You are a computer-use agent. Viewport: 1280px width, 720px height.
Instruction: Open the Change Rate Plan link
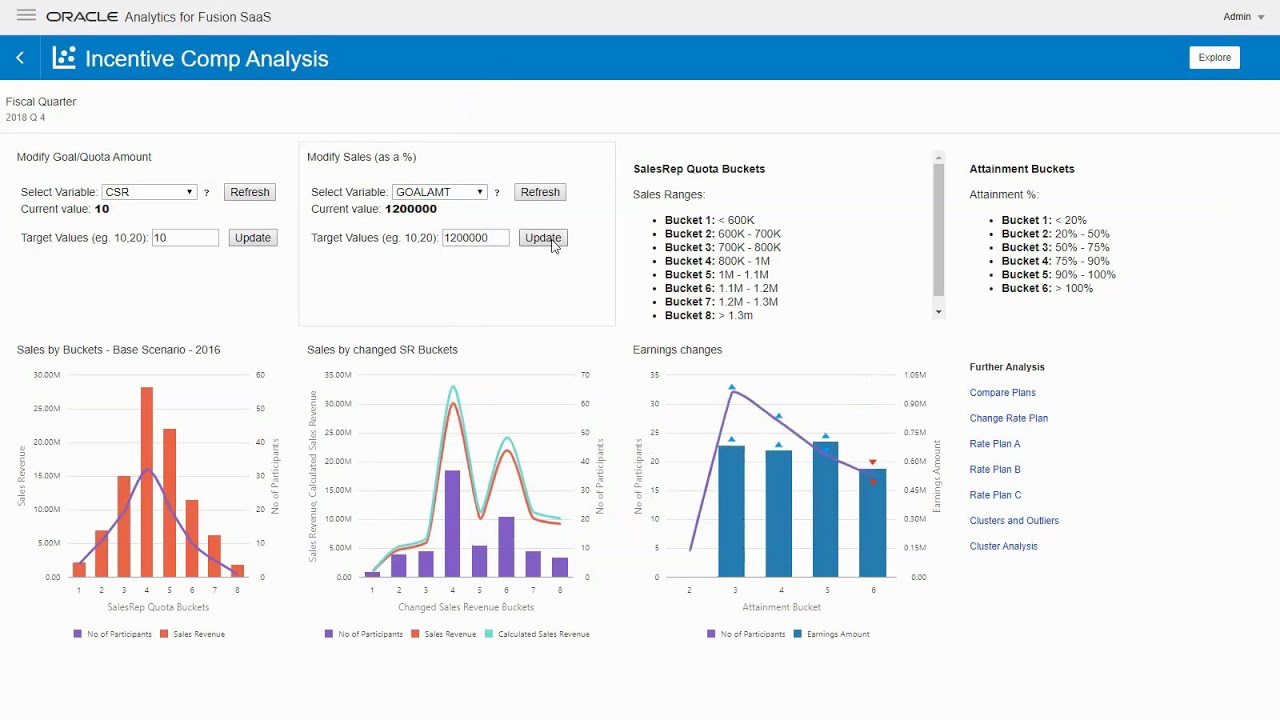pyautogui.click(x=1008, y=419)
